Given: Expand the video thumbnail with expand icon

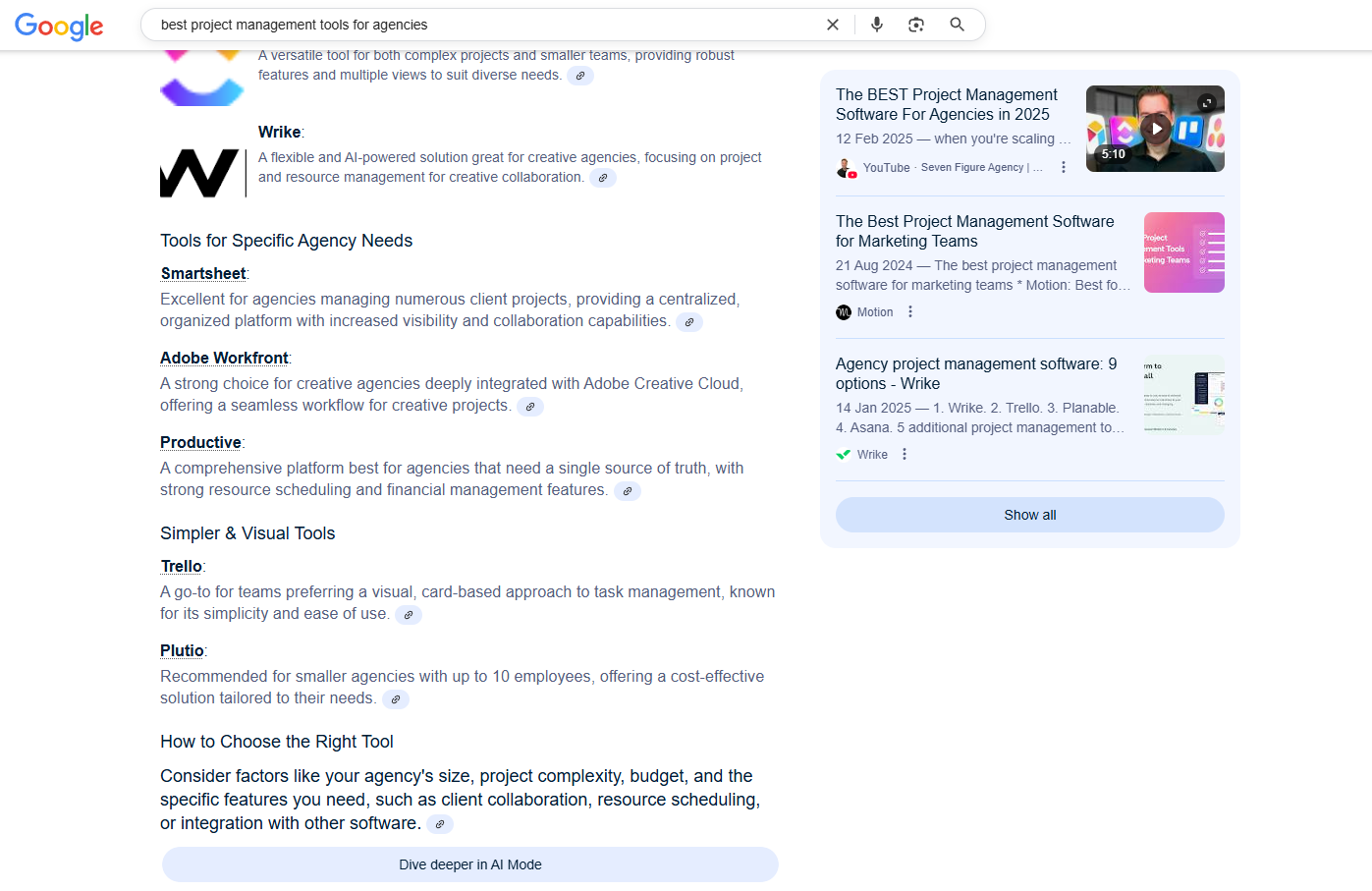Looking at the screenshot, I should (x=1207, y=102).
